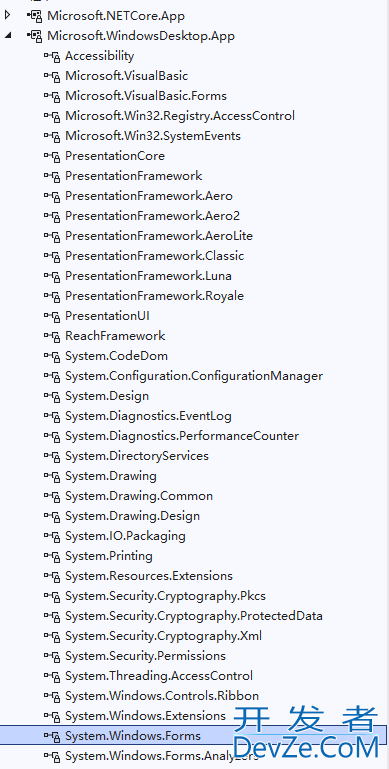Image resolution: width=389 pixels, height=769 pixels.
Task: Click the PresentationCore assembly icon
Action: click(x=52, y=156)
